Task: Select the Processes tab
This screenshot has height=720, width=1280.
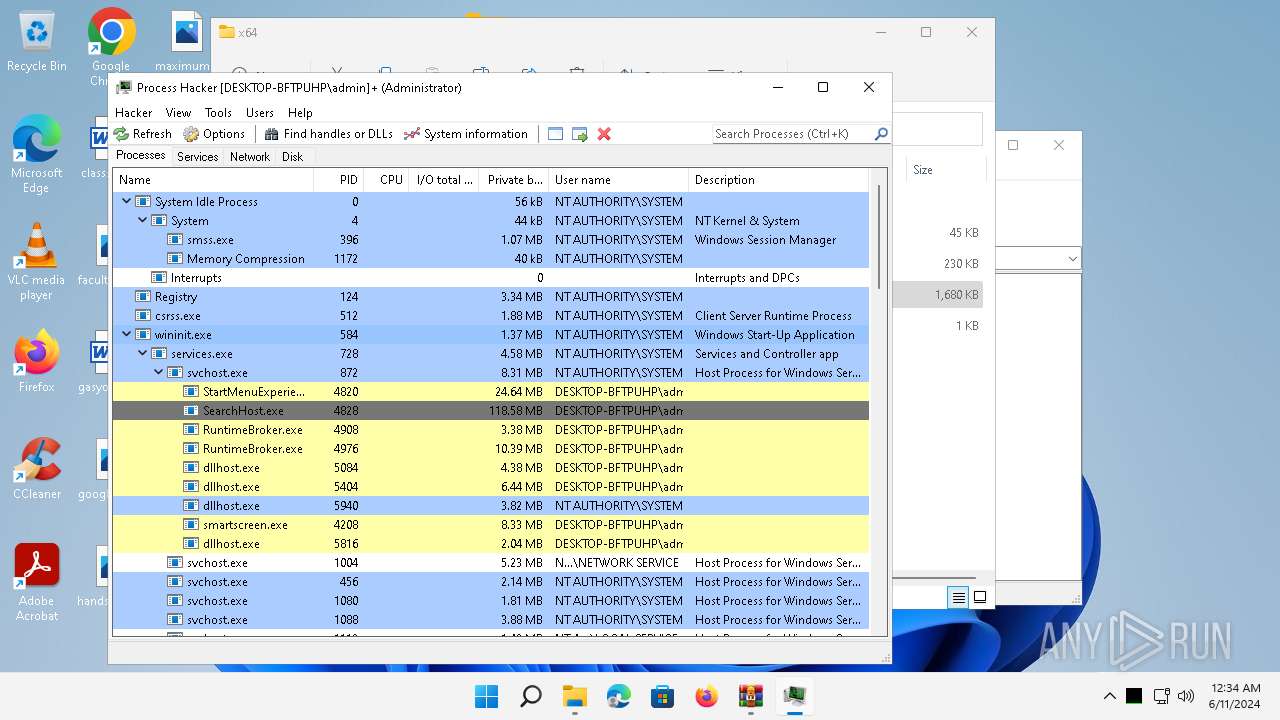Action: point(141,155)
